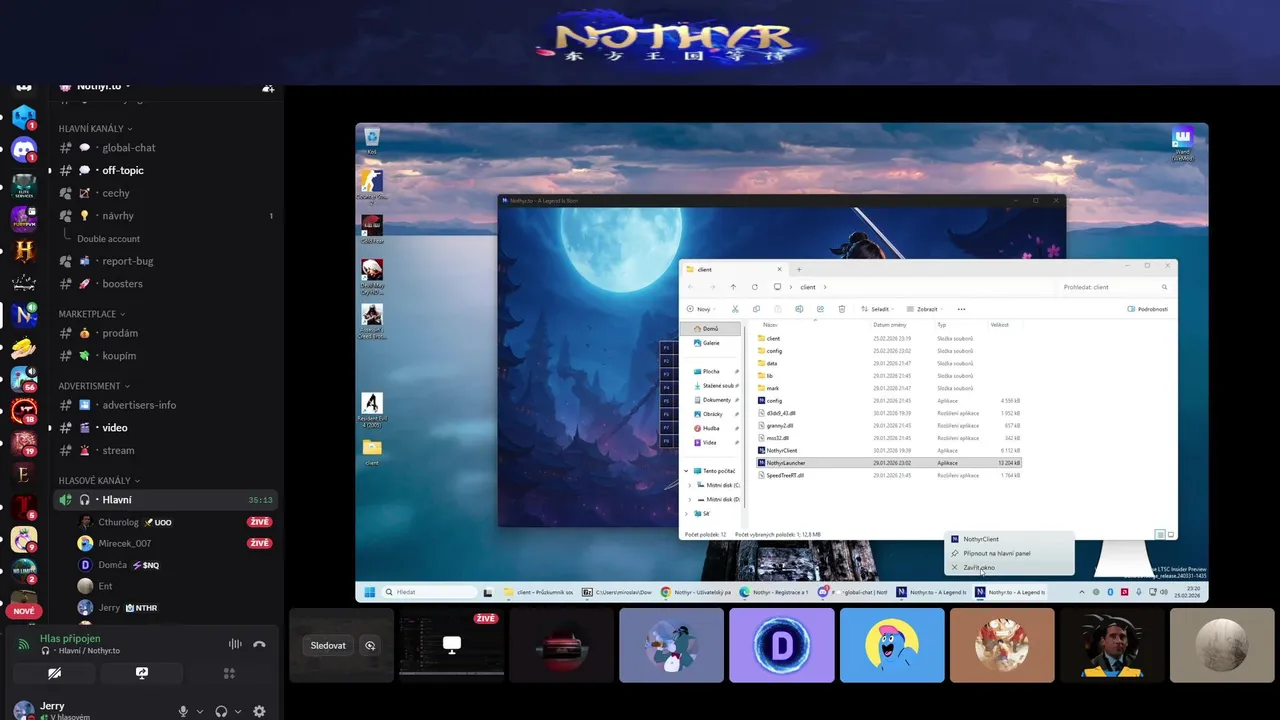The width and height of the screenshot is (1280, 720).
Task: Open the orange H server icon
Action: 24,251
